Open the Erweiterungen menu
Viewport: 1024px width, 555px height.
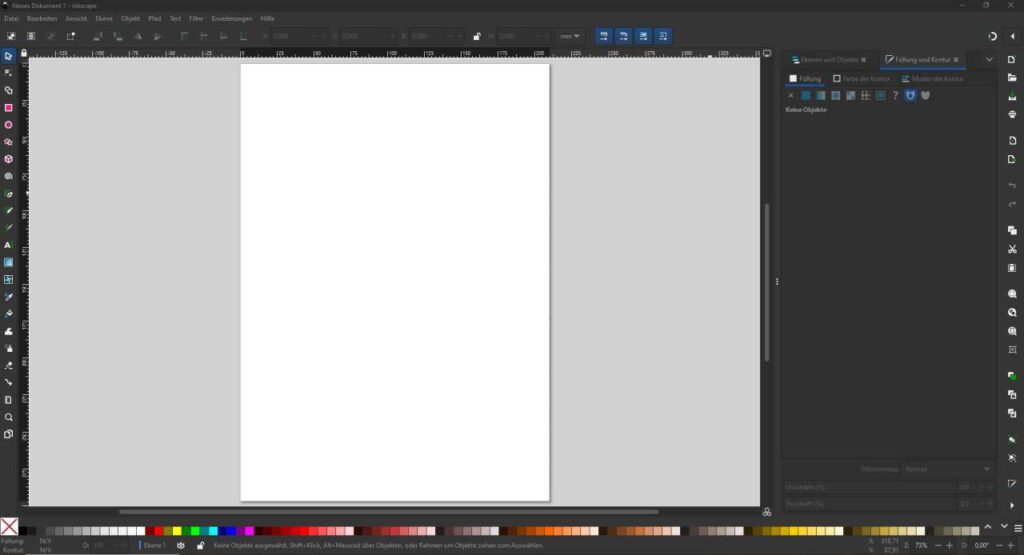click(232, 18)
